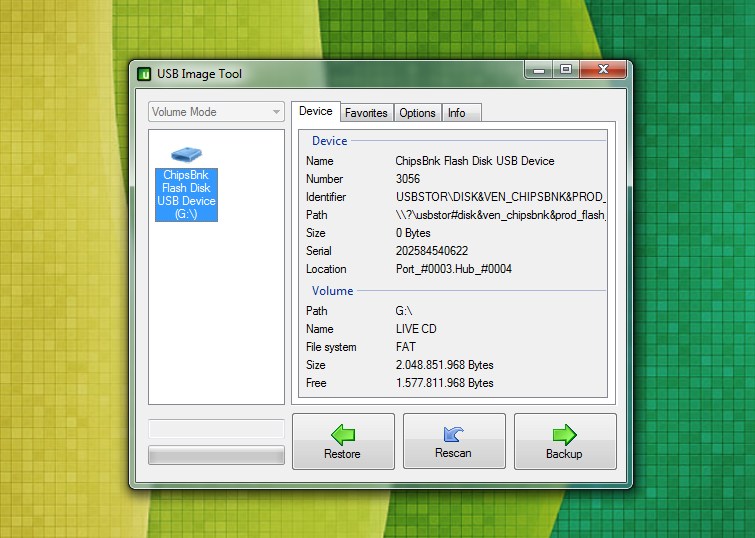
Task: Click the FAT file system value
Action: tap(405, 347)
